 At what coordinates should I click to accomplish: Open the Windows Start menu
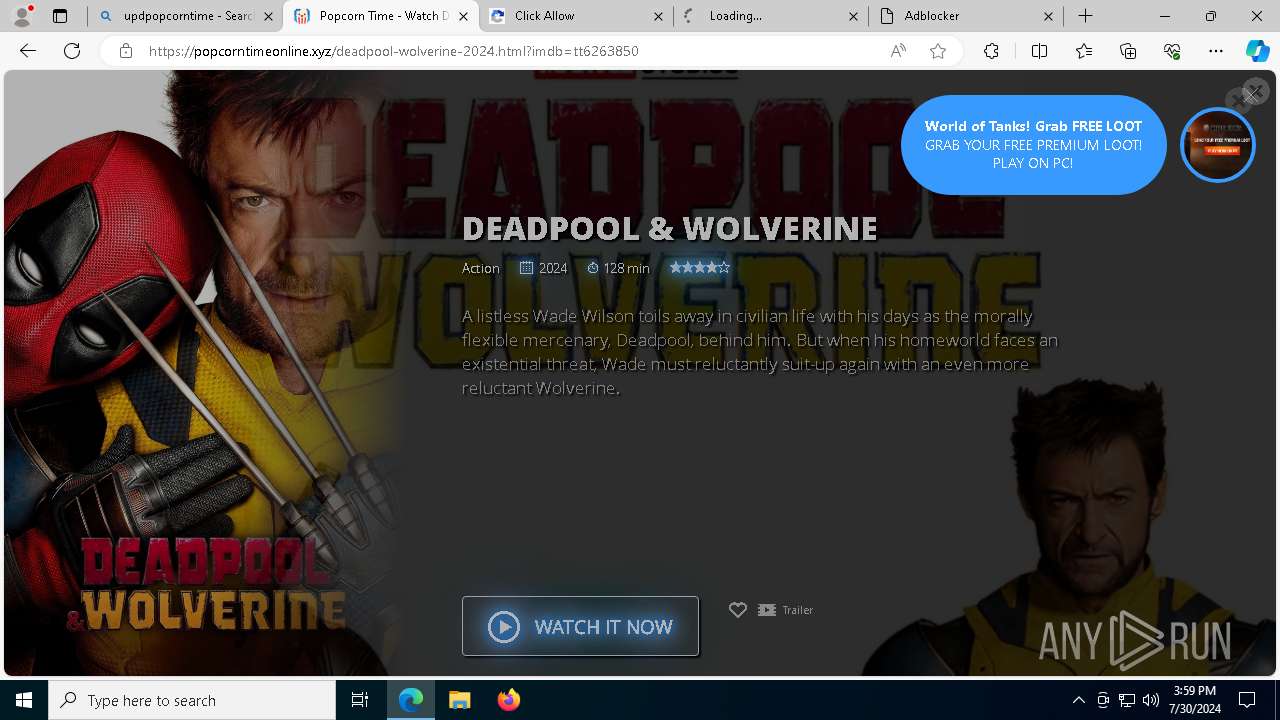pyautogui.click(x=24, y=700)
